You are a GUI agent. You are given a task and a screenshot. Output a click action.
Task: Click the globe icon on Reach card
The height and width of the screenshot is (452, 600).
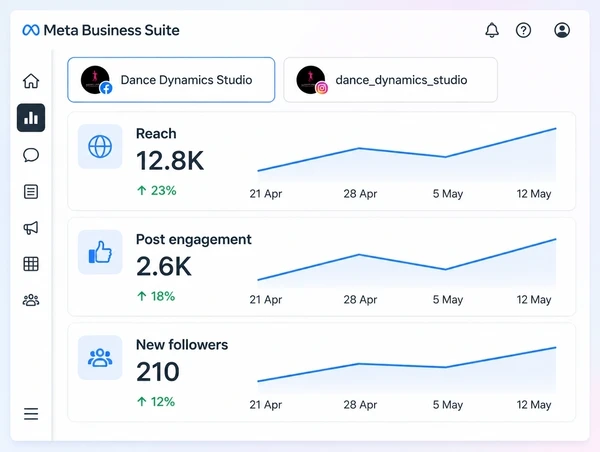(x=100, y=147)
